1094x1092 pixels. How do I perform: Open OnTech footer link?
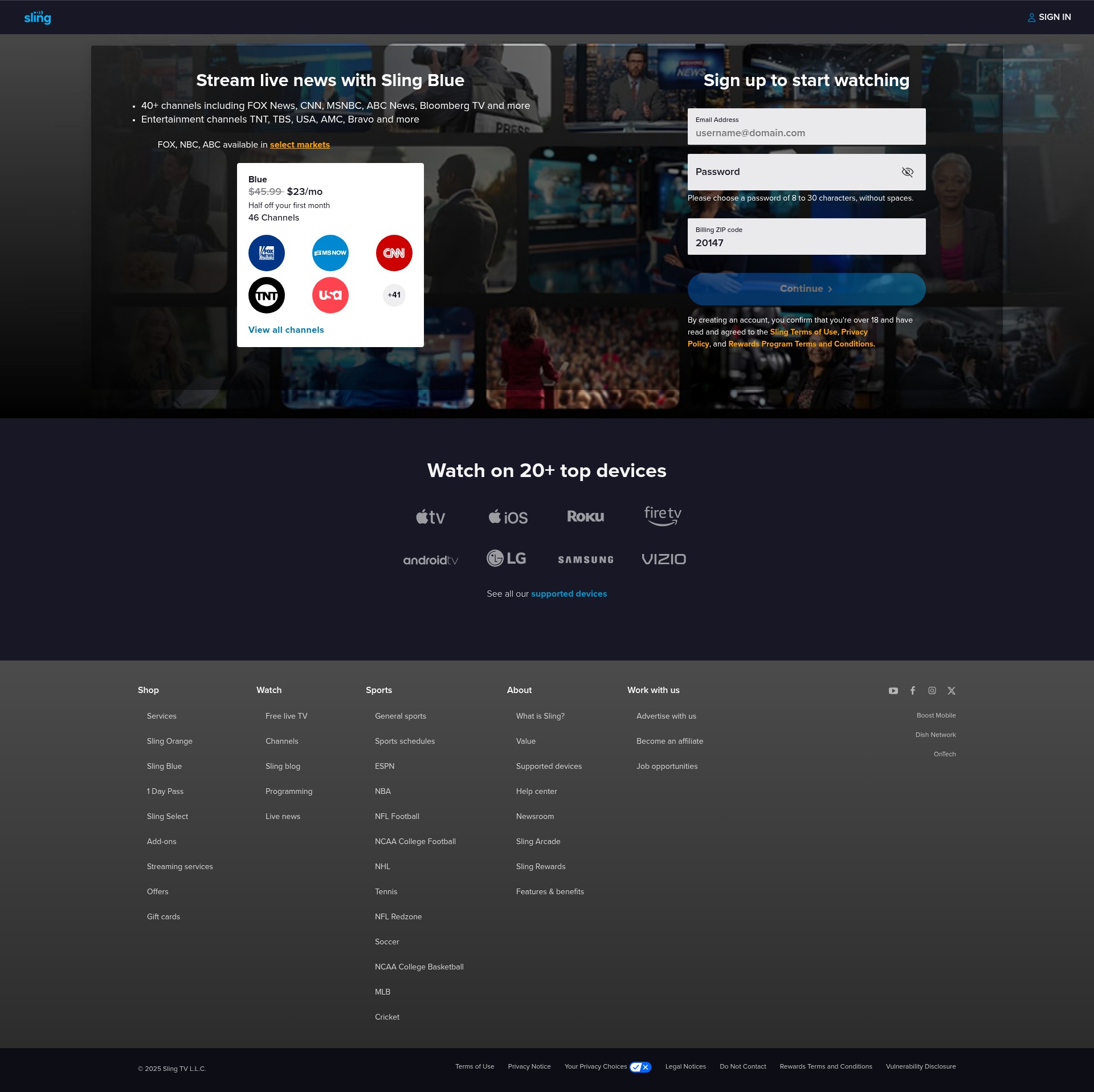tap(945, 754)
